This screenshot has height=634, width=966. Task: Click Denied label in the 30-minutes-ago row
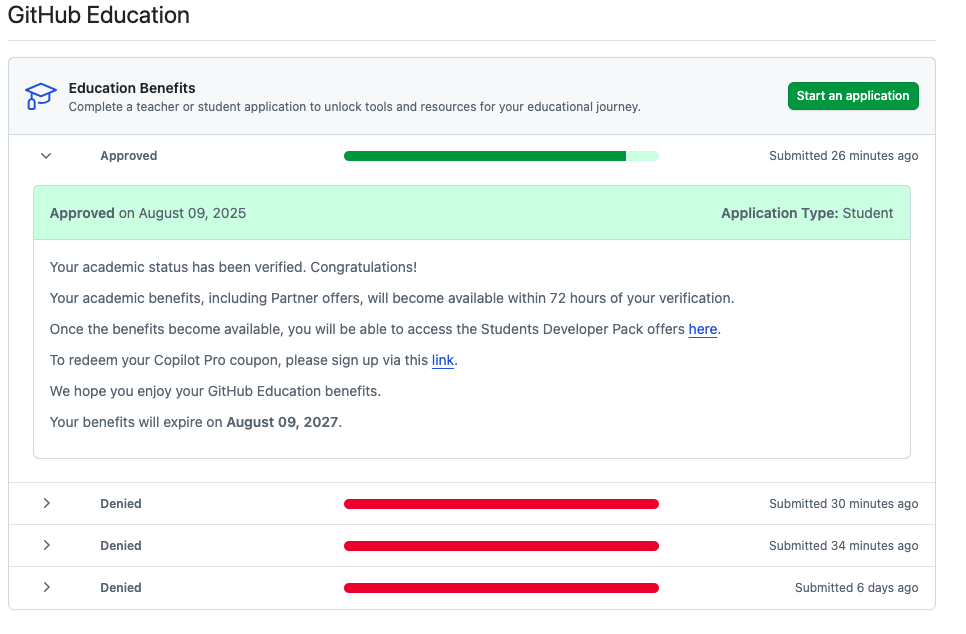[x=121, y=504]
